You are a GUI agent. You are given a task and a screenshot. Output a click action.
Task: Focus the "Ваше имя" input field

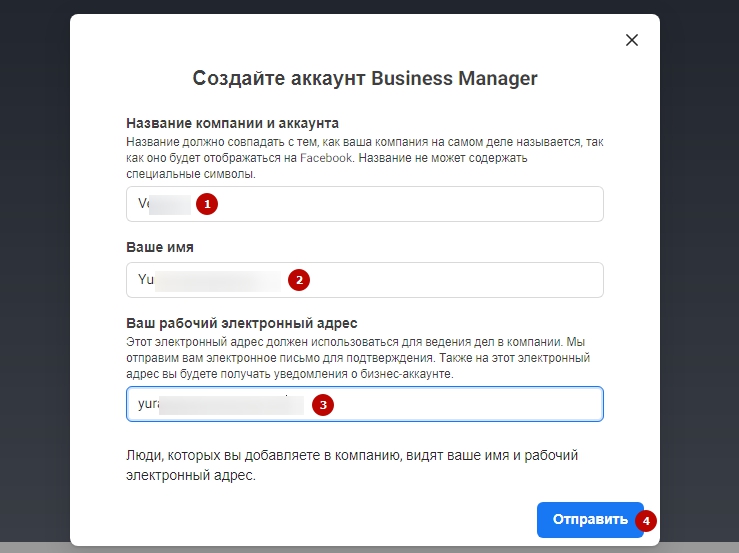pos(450,280)
